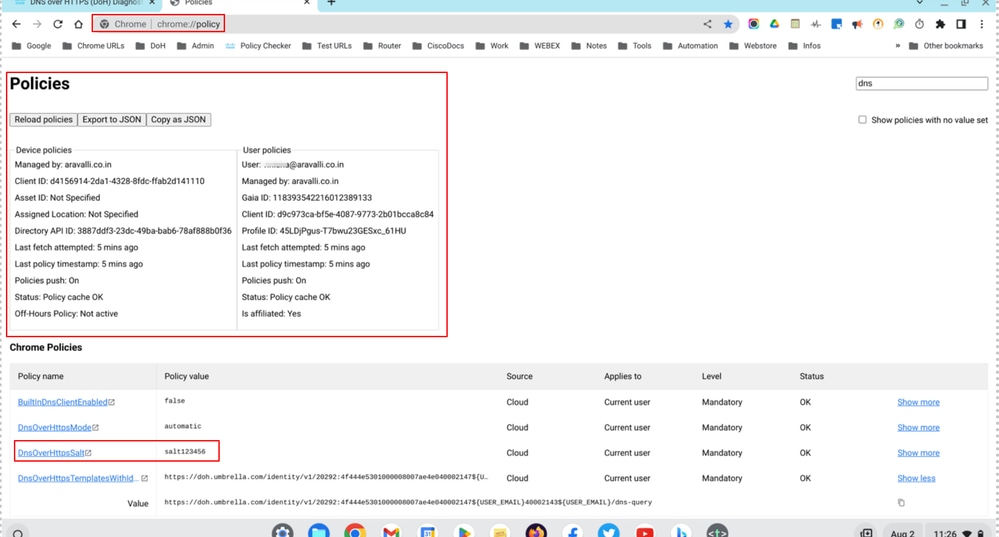This screenshot has height=537, width=999.
Task: Open the DnsOverHttpsSalt policy link
Action: 51,453
